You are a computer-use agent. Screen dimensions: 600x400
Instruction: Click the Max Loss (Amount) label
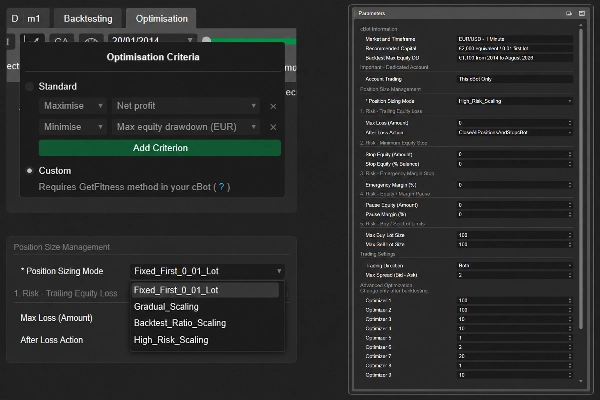(56, 318)
